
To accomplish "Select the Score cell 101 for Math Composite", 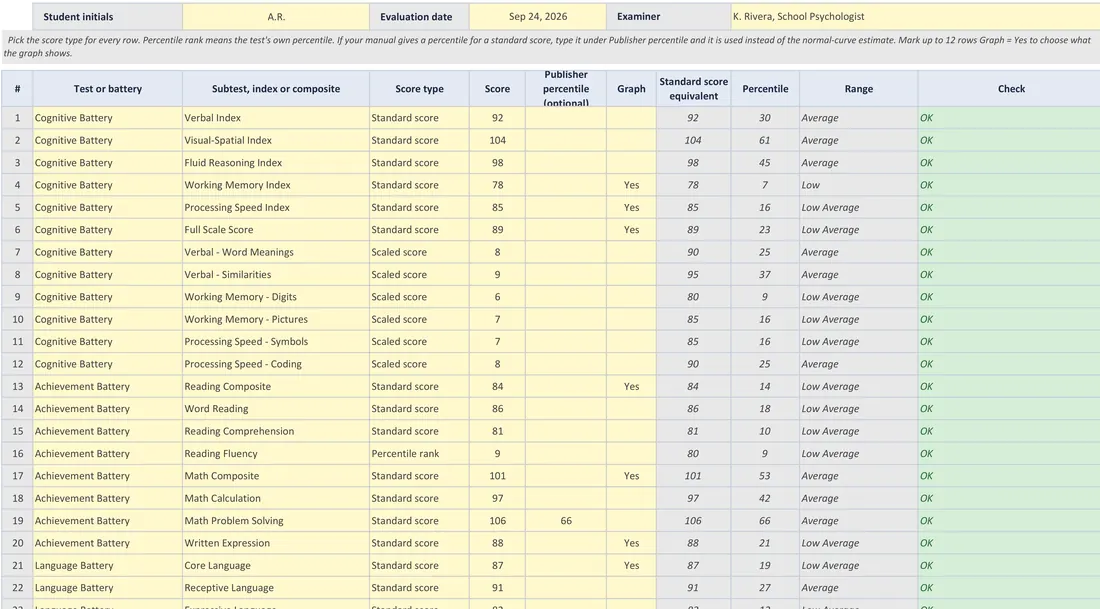I will (x=497, y=476).
